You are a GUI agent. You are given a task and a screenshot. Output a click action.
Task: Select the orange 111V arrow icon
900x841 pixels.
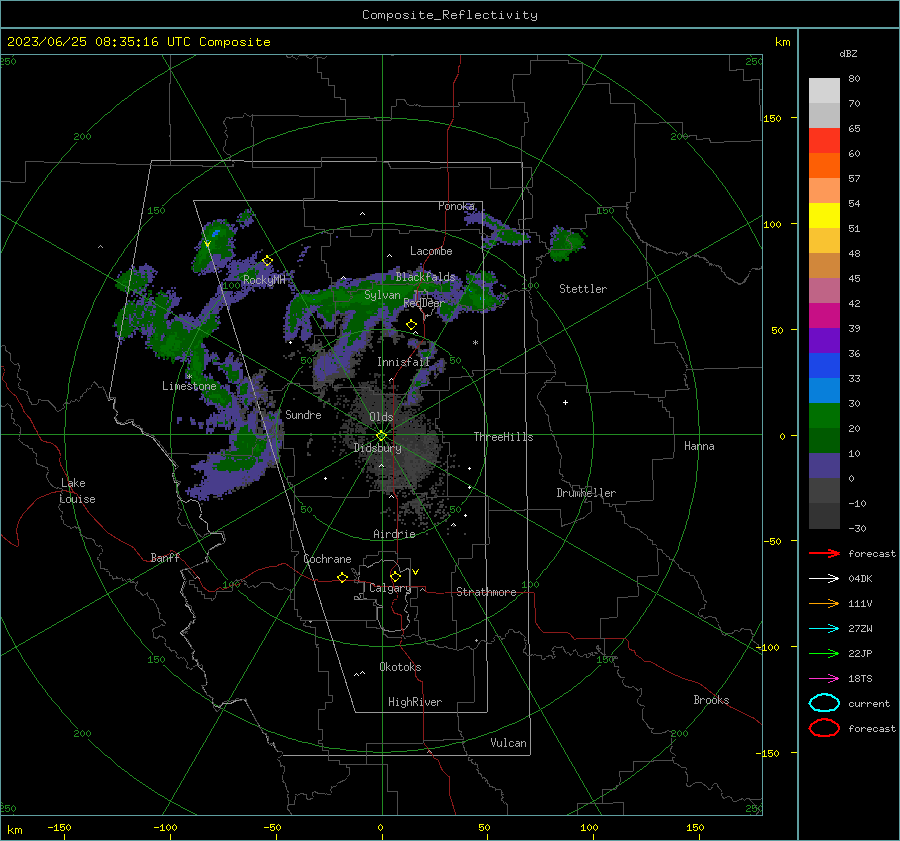[824, 603]
